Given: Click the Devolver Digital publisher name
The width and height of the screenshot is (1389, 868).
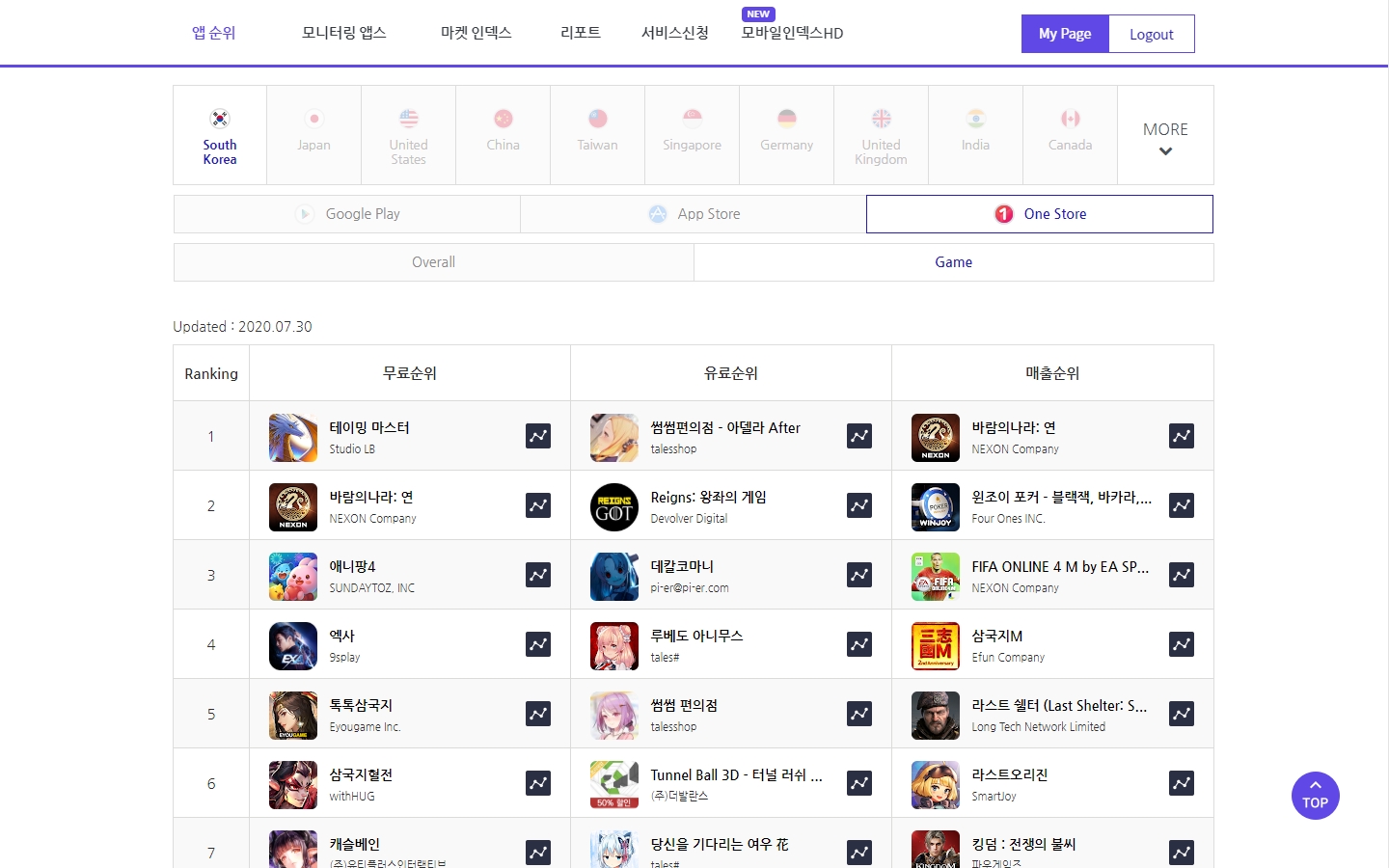Looking at the screenshot, I should (x=689, y=519).
